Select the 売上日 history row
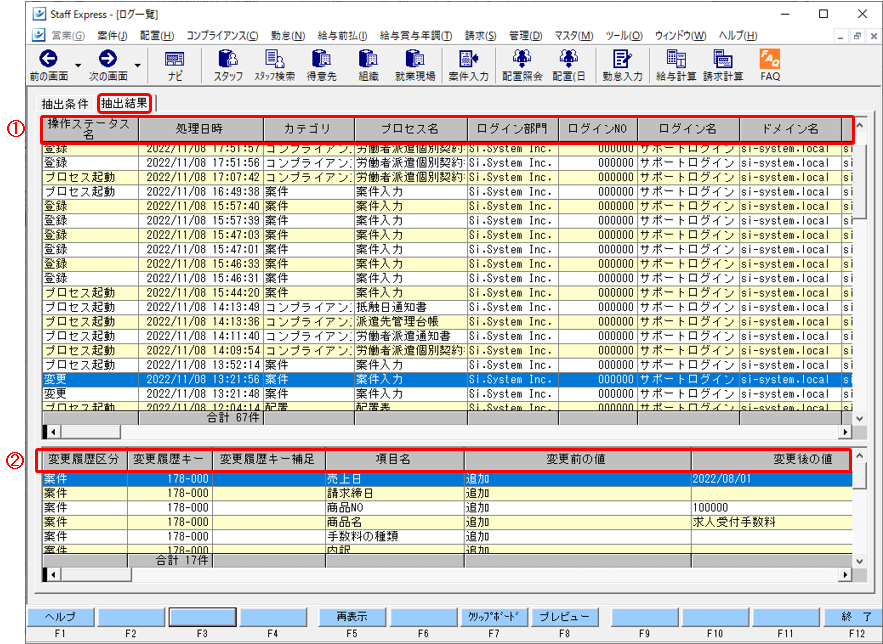Viewport: 883px width, 644px height. click(x=447, y=479)
